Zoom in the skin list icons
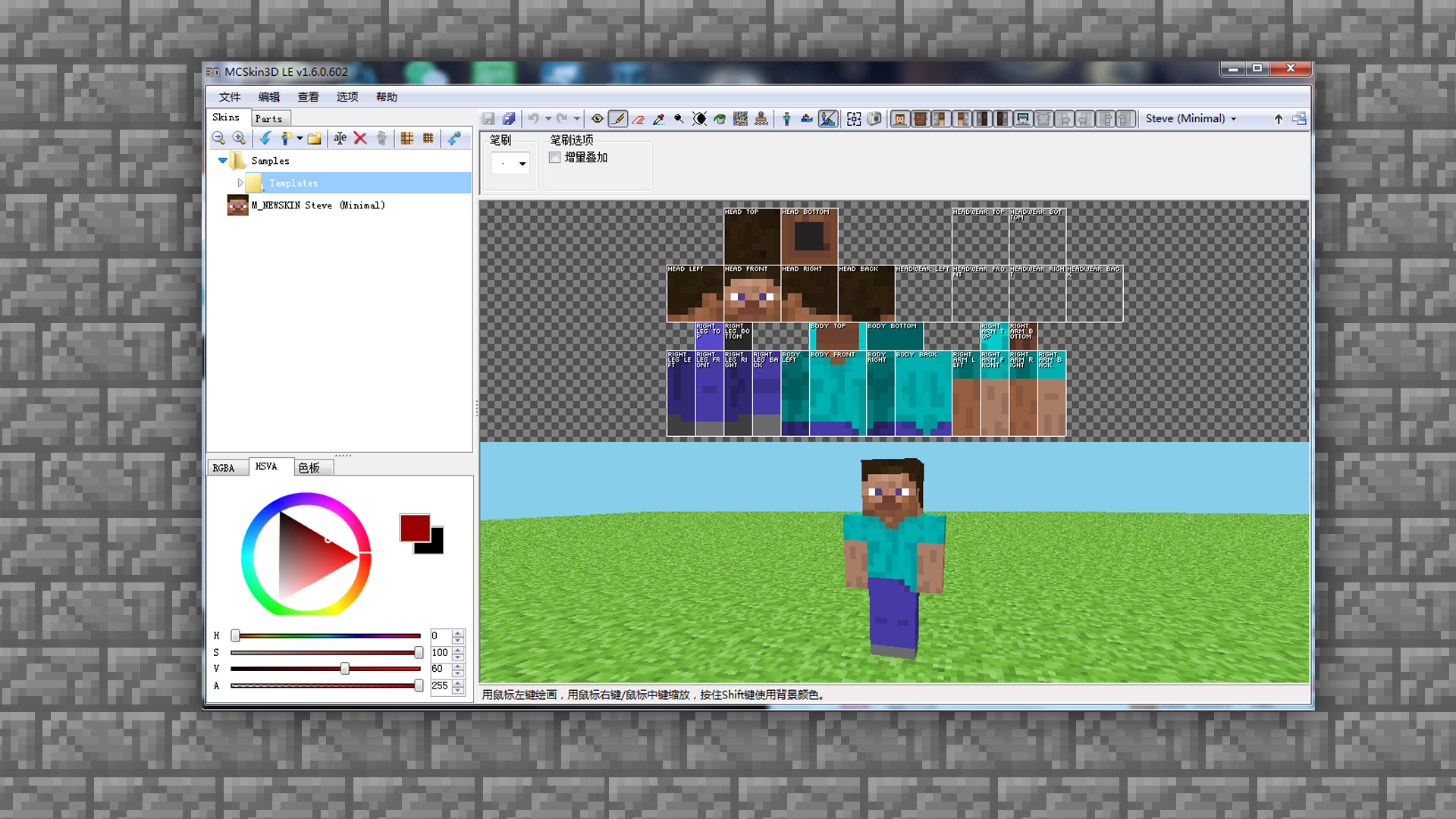The image size is (1456, 819). (x=239, y=138)
